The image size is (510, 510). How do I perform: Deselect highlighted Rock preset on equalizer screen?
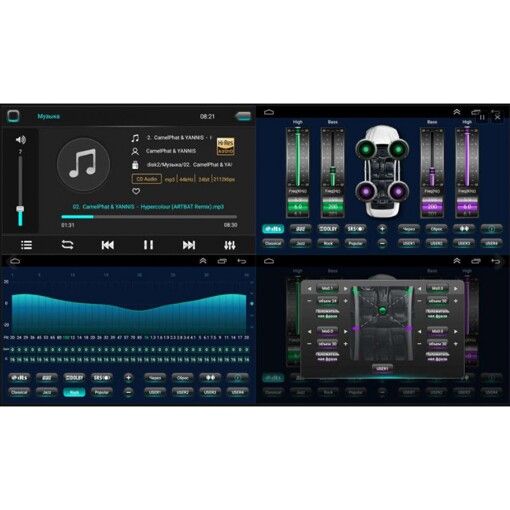(x=74, y=392)
